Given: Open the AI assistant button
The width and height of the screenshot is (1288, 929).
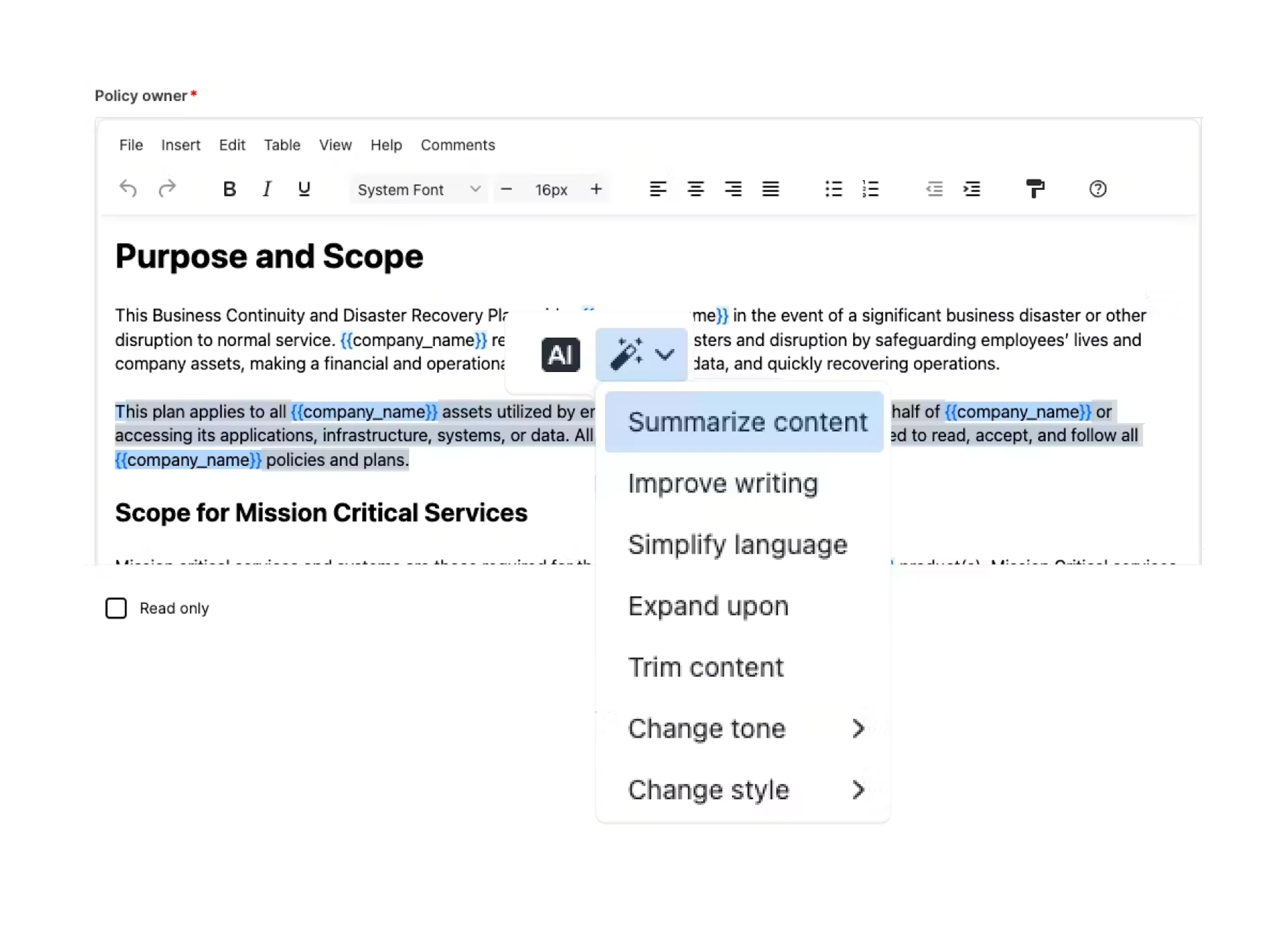Looking at the screenshot, I should pos(560,355).
